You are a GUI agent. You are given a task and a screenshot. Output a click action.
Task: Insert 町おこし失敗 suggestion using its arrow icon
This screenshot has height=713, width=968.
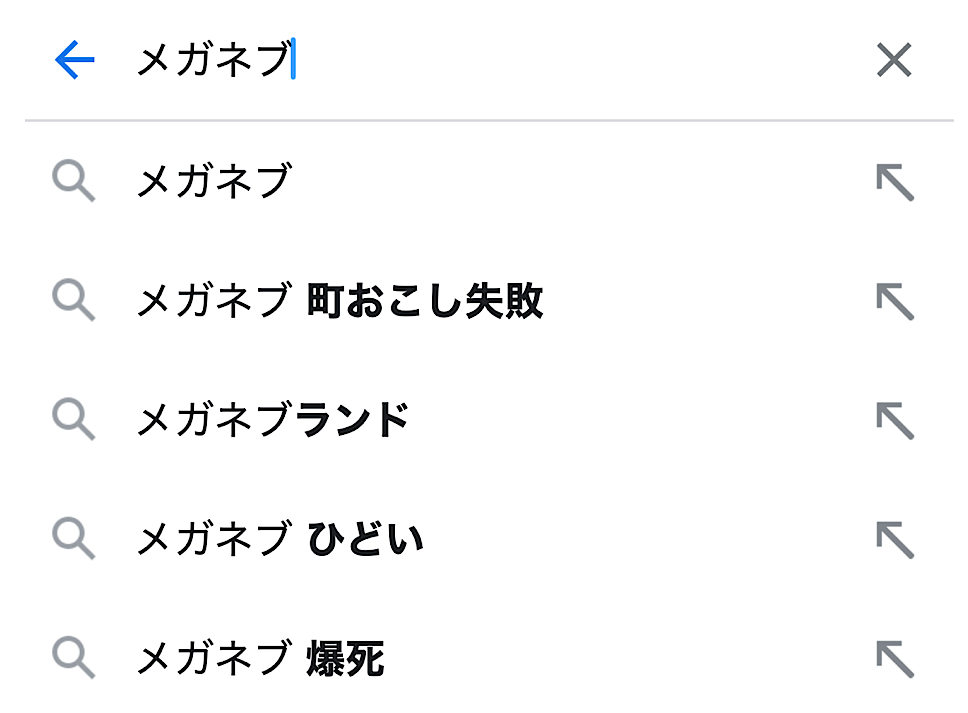pos(894,300)
